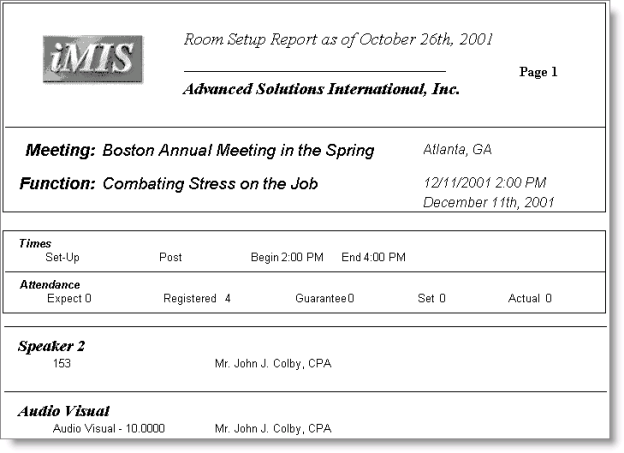Click the End 4:00 PM value
624x453 pixels.
(373, 257)
